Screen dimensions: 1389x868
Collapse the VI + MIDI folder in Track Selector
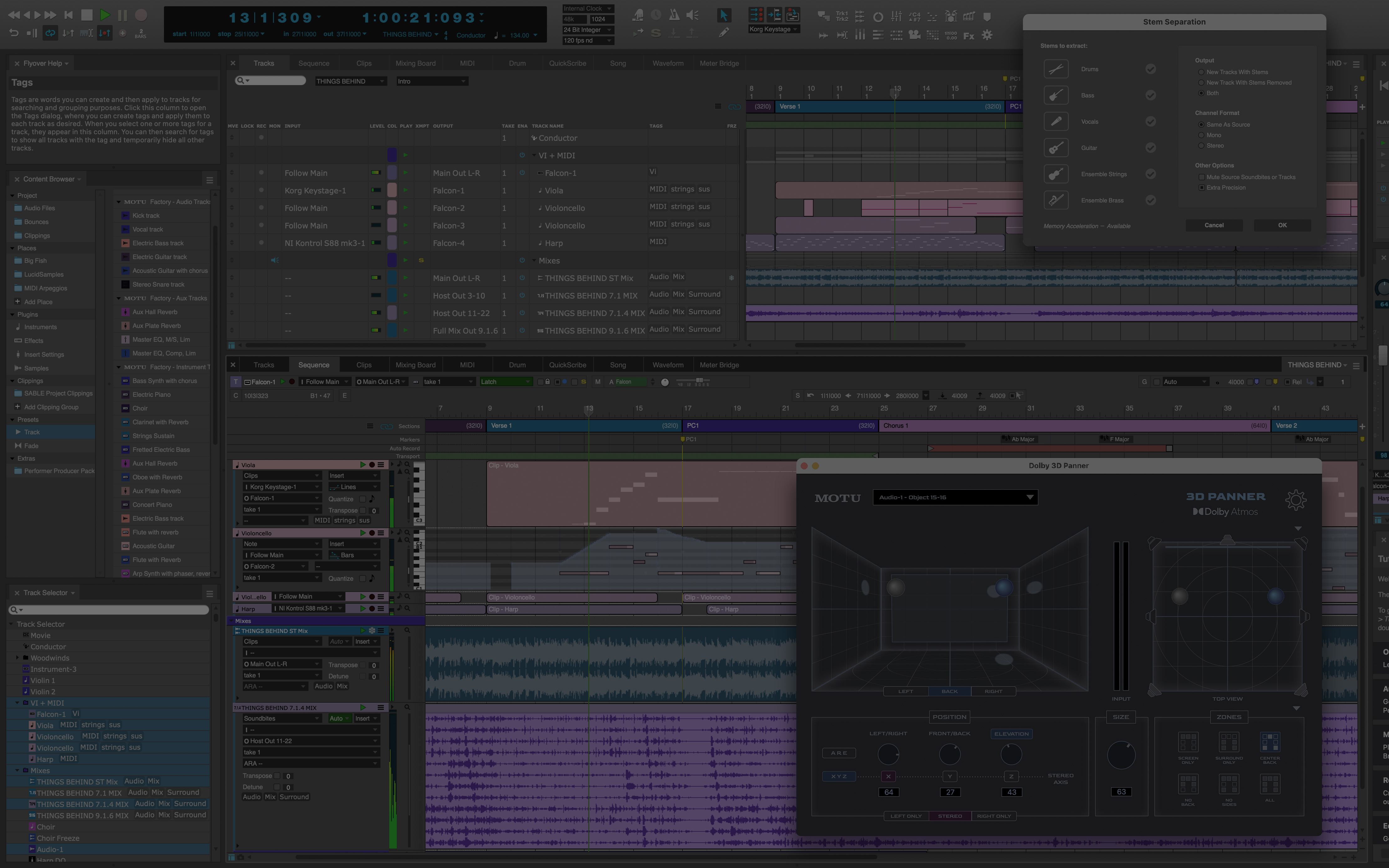[17, 703]
